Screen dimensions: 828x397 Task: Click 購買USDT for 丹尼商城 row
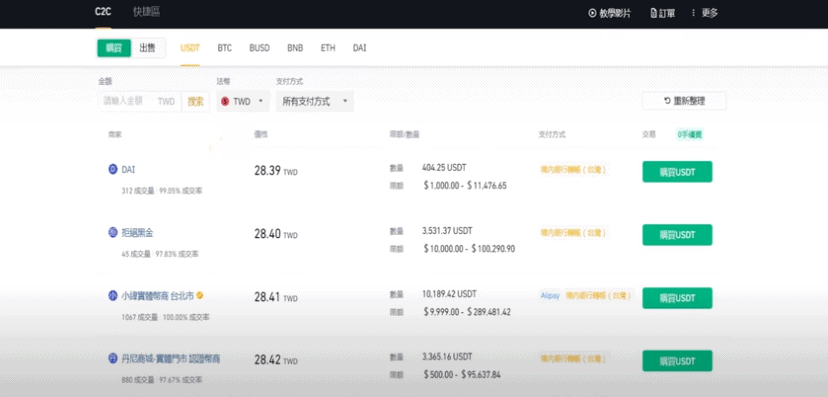point(677,361)
